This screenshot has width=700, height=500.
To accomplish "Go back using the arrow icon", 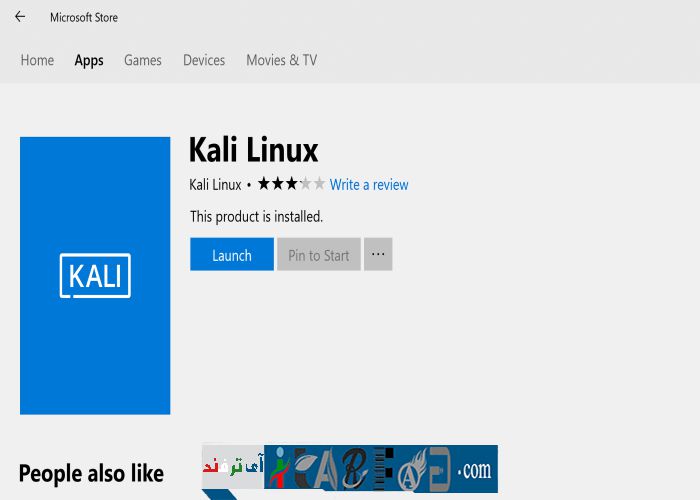I will tap(20, 17).
